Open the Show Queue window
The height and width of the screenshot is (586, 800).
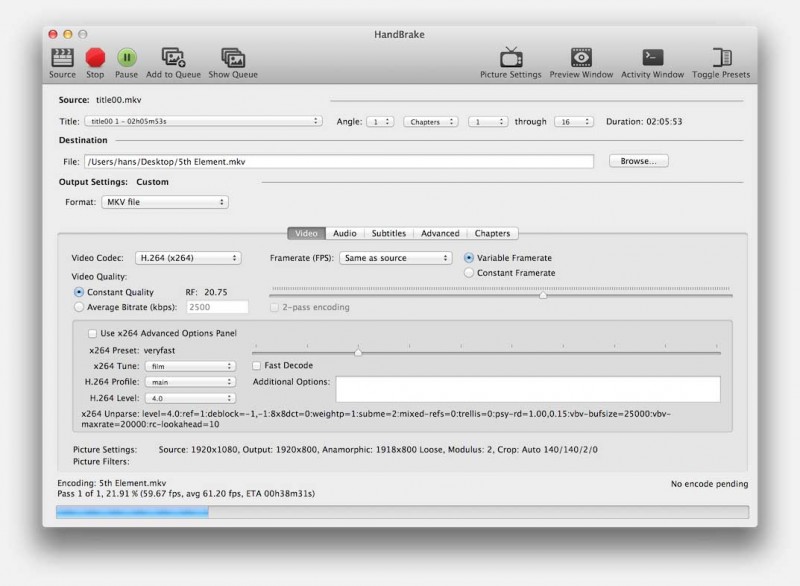click(x=232, y=58)
